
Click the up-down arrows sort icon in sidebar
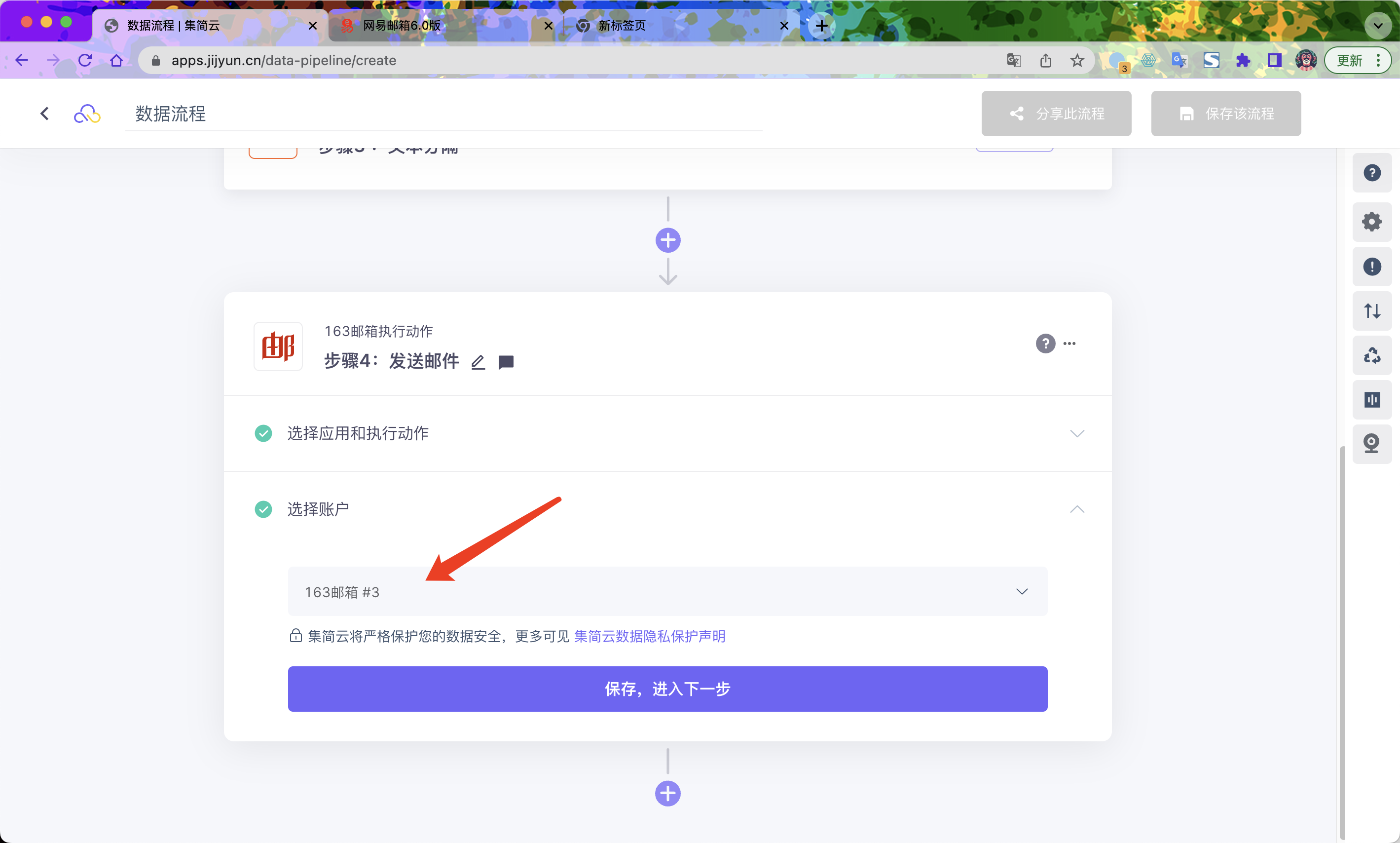(1371, 311)
